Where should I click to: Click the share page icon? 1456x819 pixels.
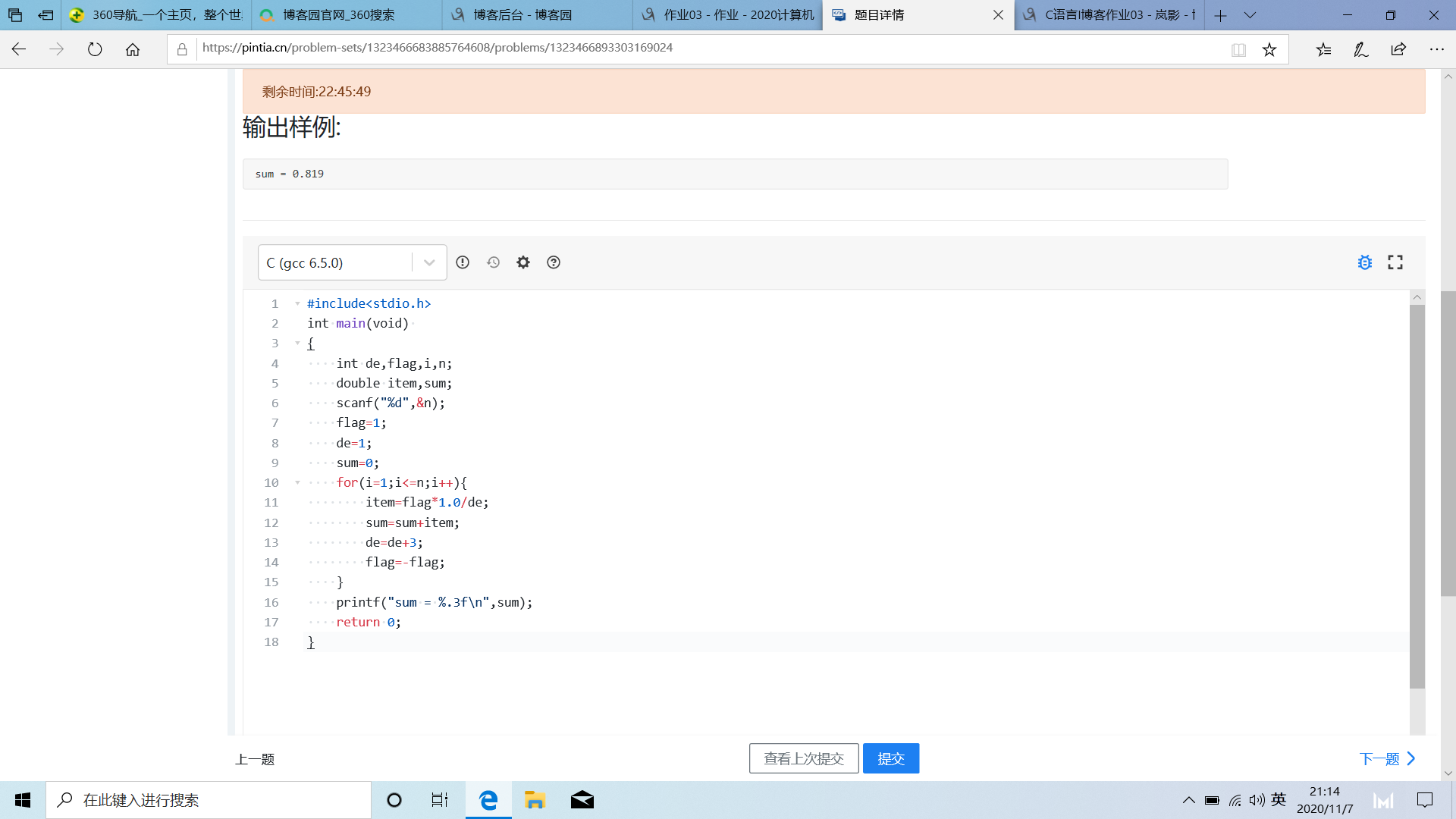click(x=1398, y=50)
